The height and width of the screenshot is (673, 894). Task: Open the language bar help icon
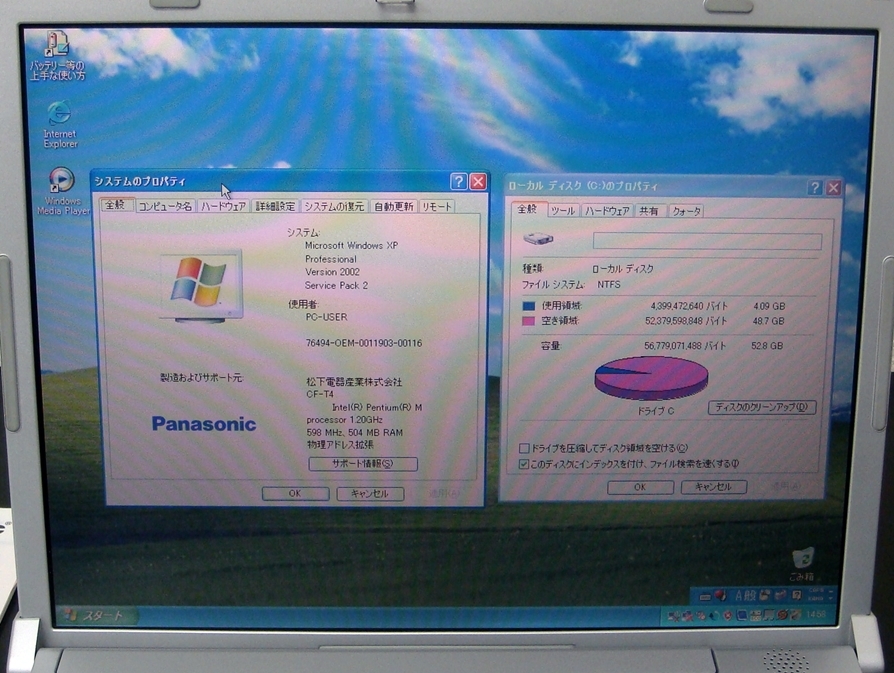[796, 596]
